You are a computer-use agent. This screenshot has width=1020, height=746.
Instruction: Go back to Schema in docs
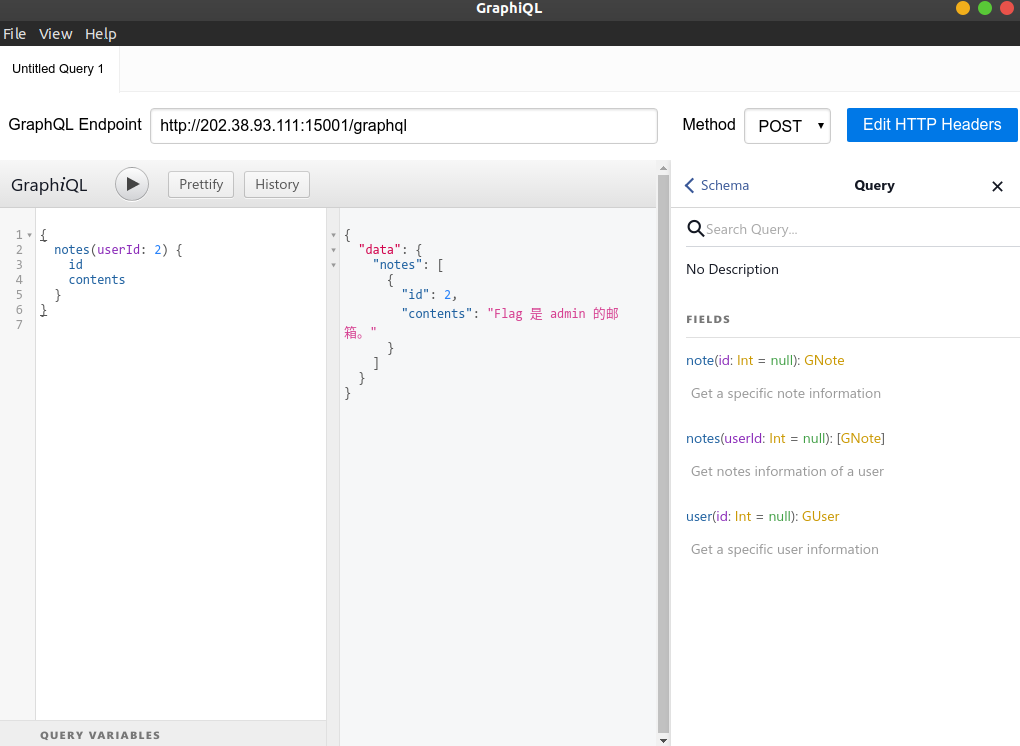coord(717,185)
